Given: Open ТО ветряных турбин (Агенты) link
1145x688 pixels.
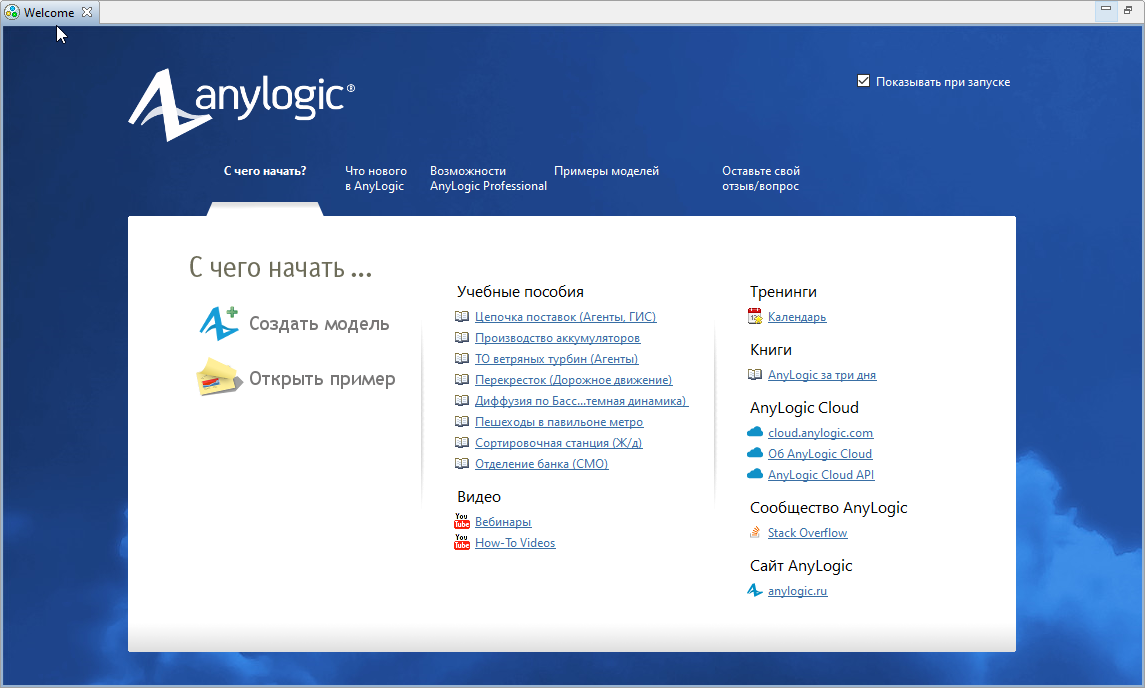Looking at the screenshot, I should tap(556, 359).
